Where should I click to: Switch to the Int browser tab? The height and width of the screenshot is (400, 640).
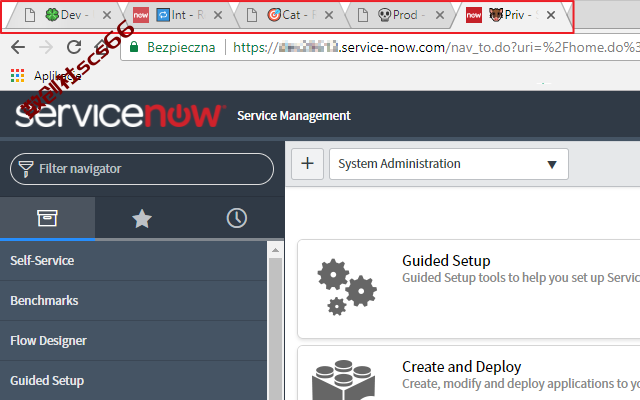[178, 16]
